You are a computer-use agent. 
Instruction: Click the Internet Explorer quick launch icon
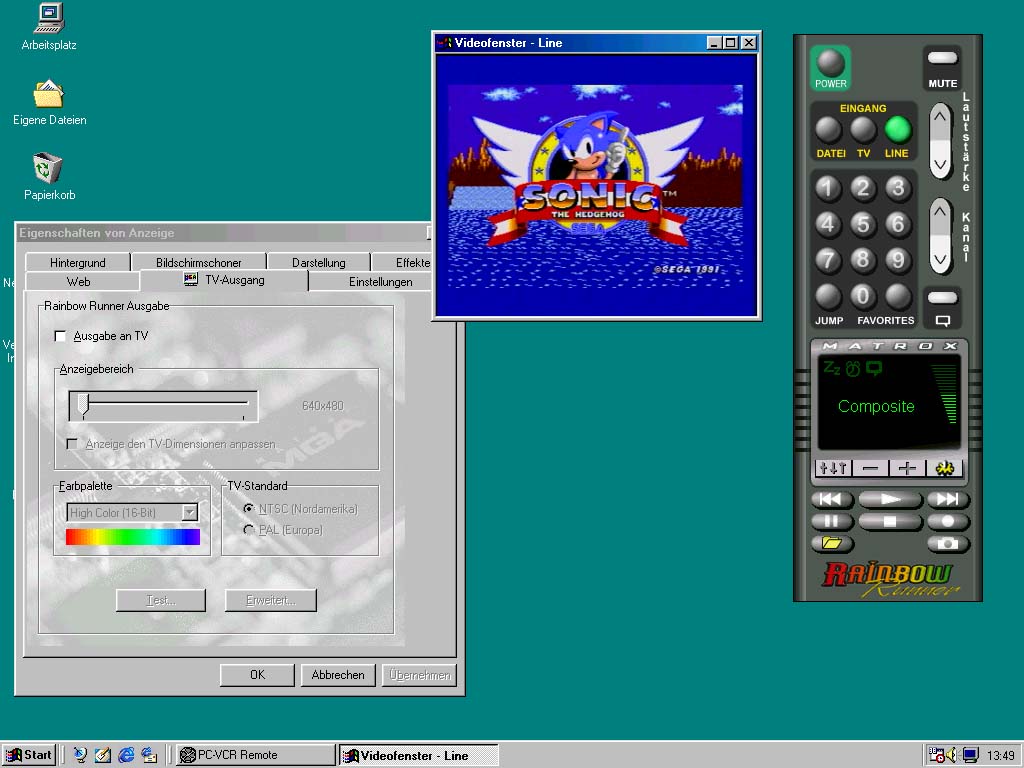126,755
